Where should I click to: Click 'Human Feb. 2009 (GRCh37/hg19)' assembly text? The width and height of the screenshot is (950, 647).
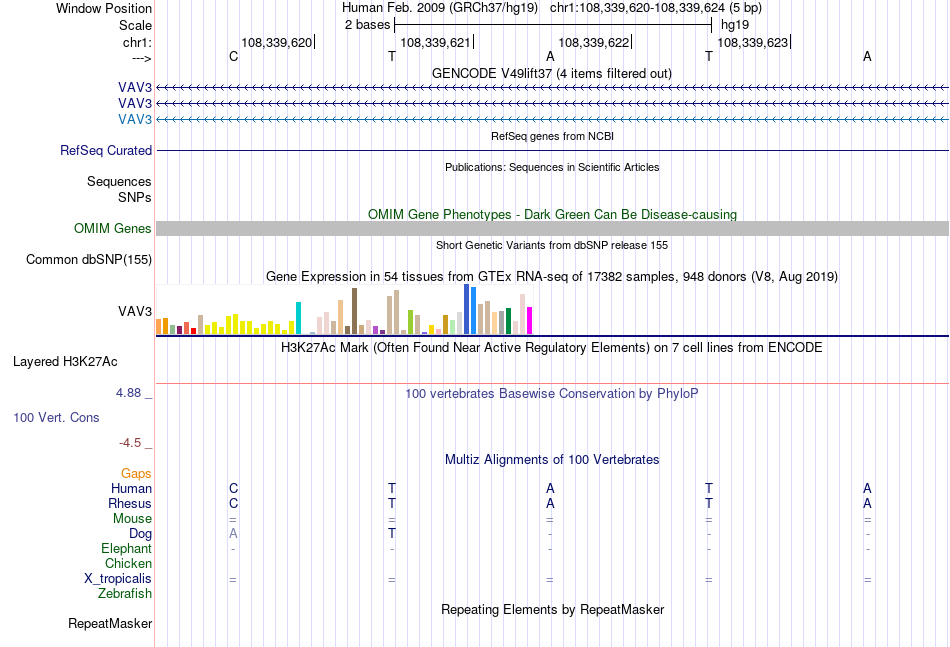coord(440,8)
